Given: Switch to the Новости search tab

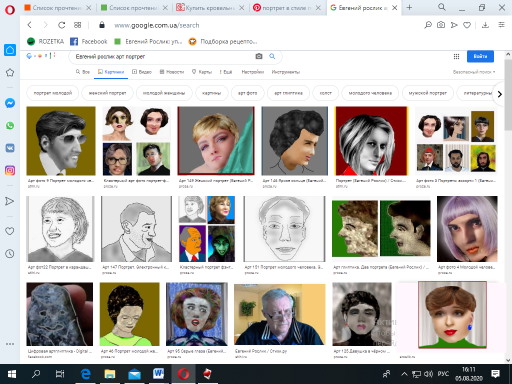Looking at the screenshot, I should pos(172,72).
